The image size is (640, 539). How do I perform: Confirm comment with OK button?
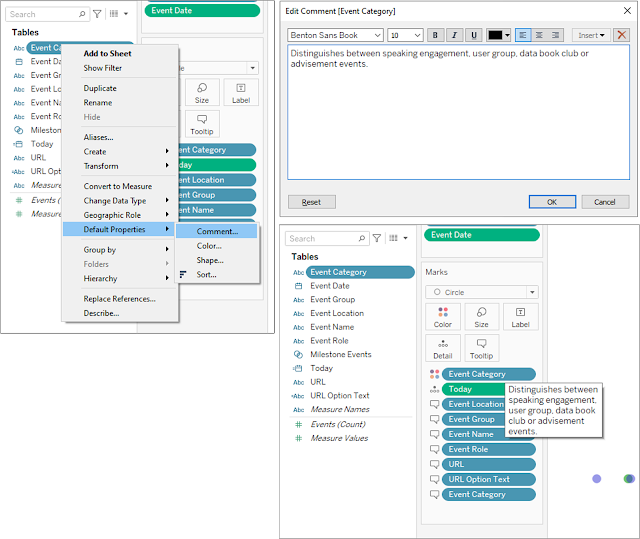click(x=552, y=202)
